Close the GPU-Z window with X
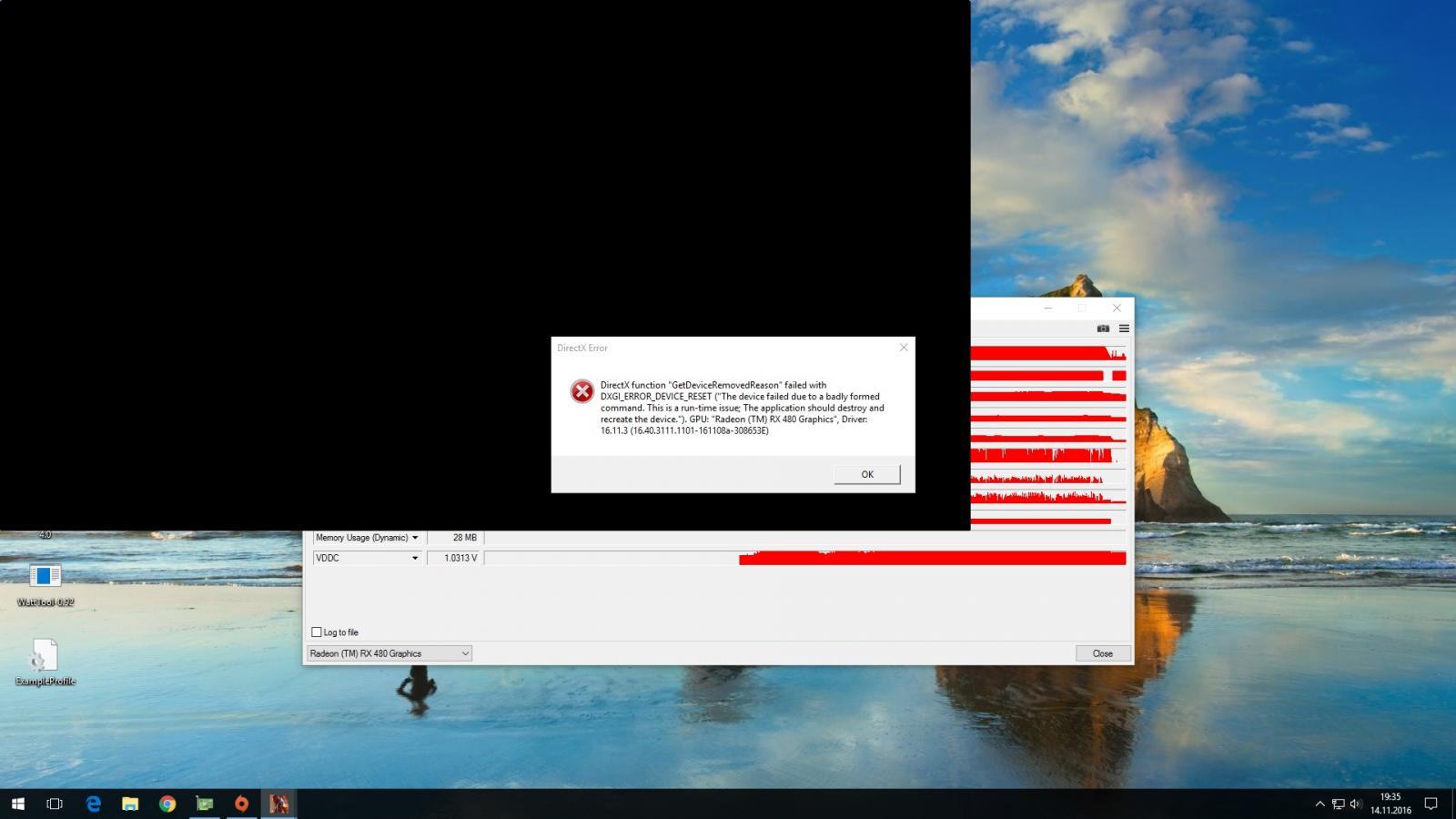 click(1117, 308)
